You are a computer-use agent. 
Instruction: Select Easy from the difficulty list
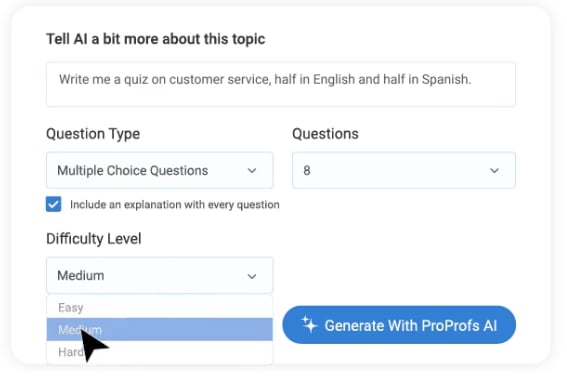[159, 307]
